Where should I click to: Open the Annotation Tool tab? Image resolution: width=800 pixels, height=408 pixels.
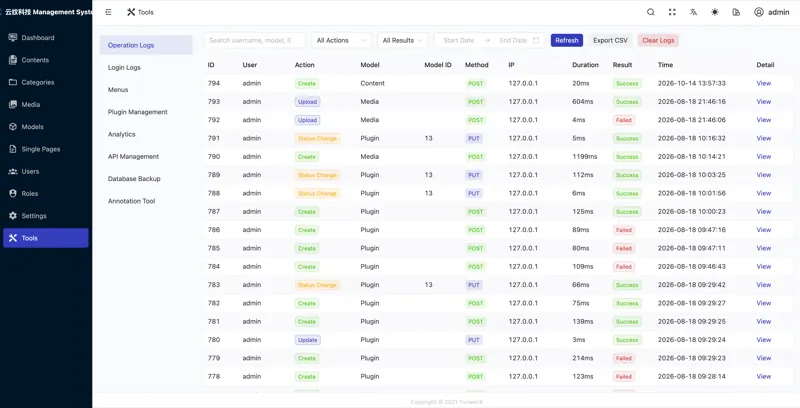146,201
